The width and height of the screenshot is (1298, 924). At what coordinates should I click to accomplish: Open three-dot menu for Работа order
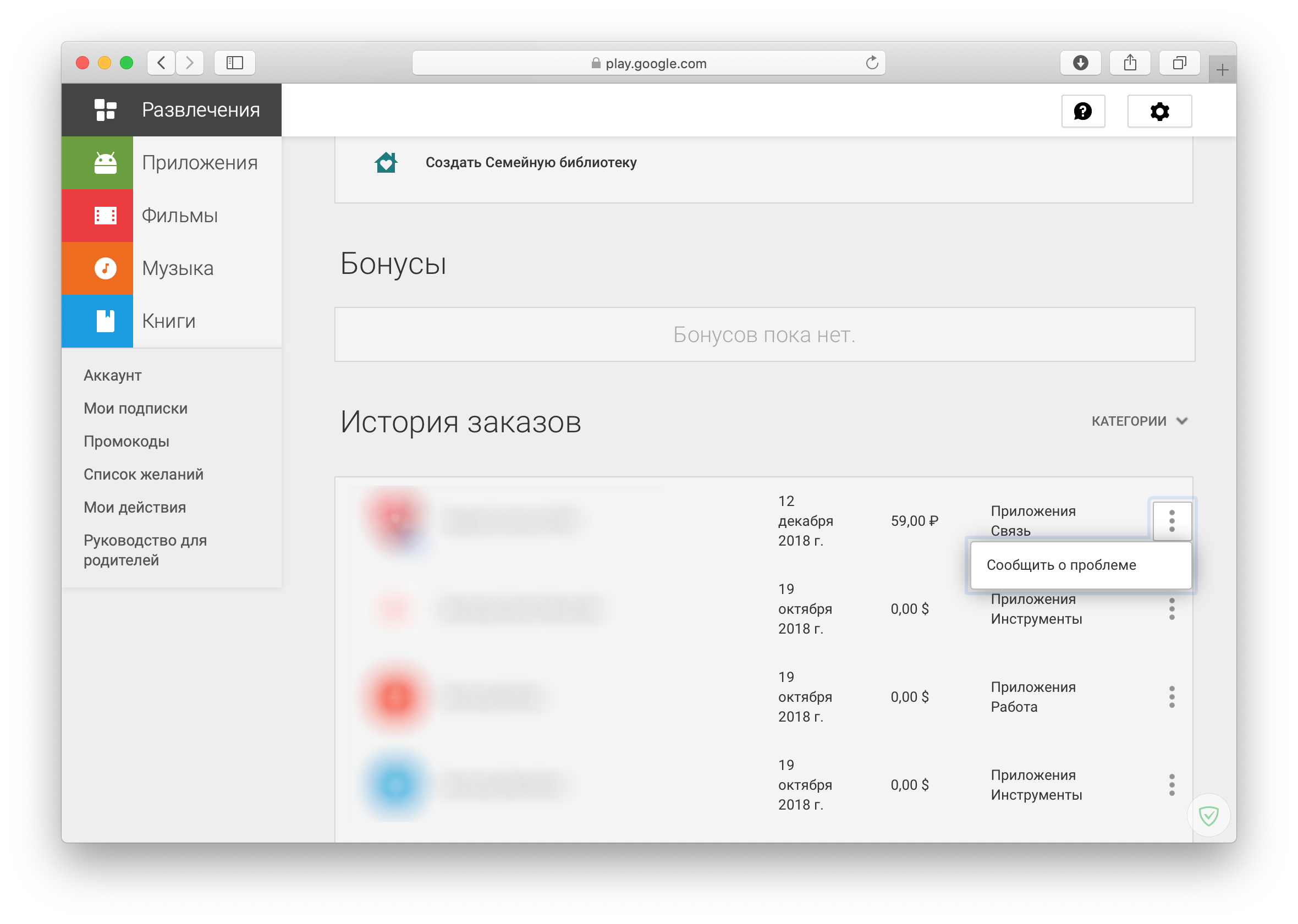click(1172, 697)
